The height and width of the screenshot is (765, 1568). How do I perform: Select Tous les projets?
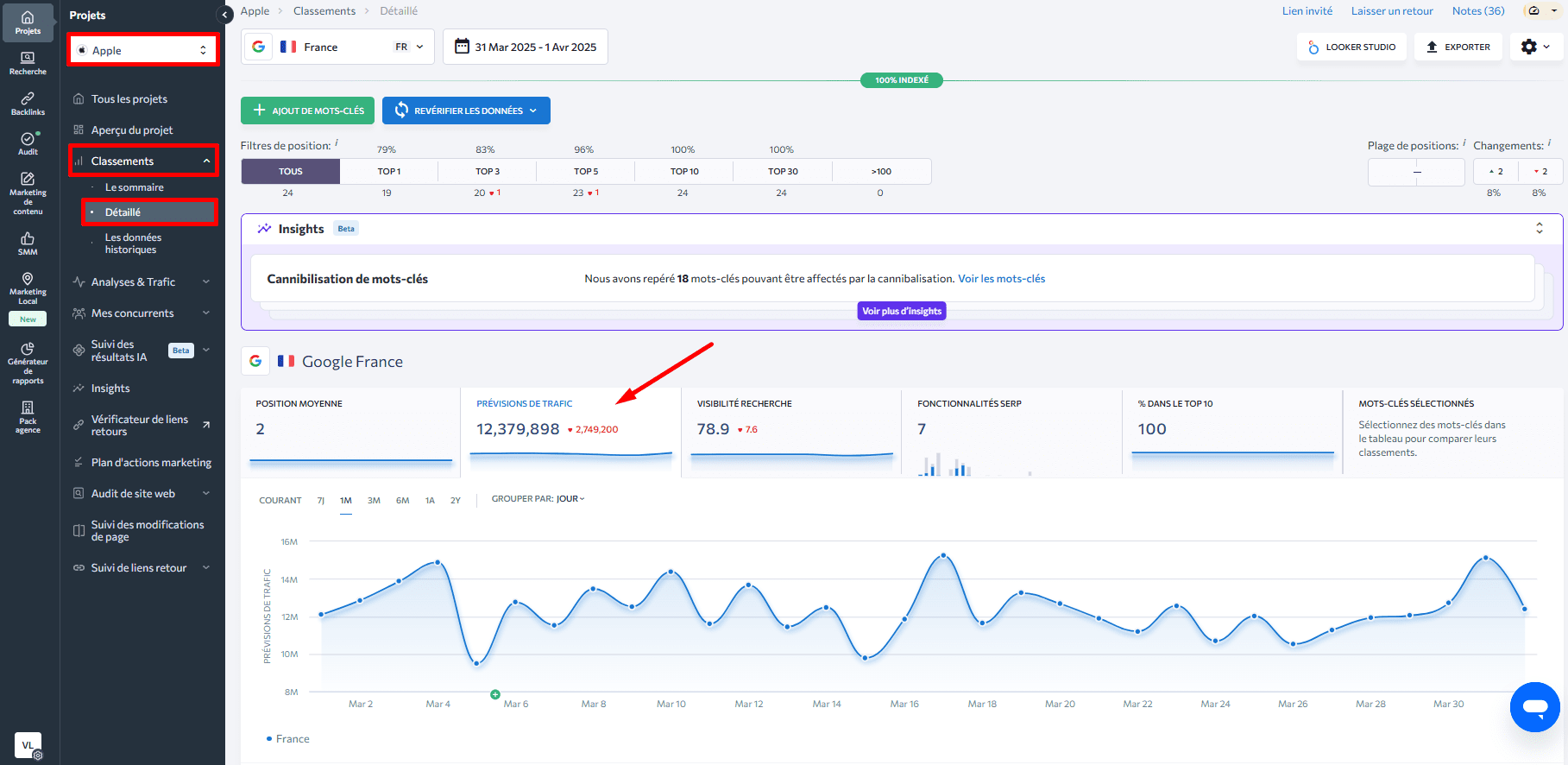pos(129,98)
